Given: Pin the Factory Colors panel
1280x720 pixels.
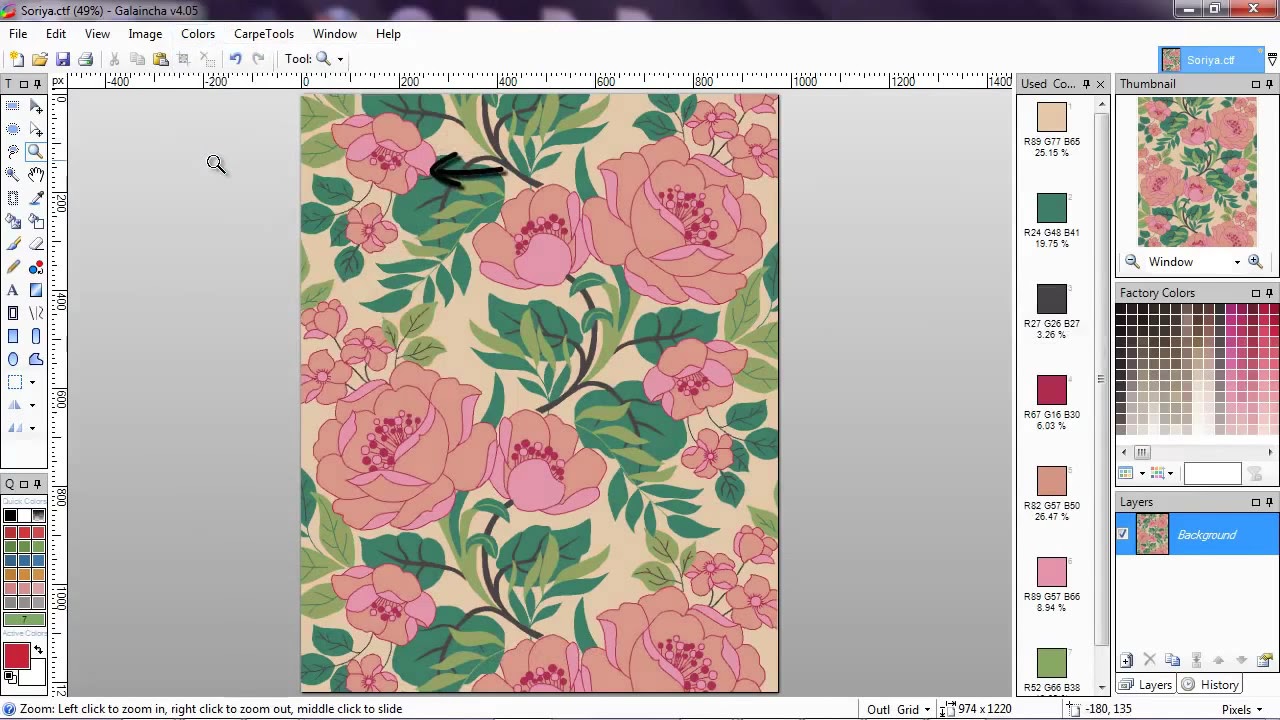Looking at the screenshot, I should tap(1270, 293).
